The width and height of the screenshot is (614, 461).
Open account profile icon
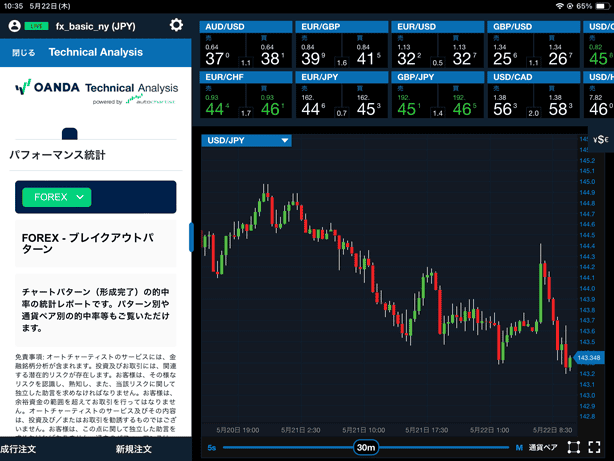click(x=14, y=26)
